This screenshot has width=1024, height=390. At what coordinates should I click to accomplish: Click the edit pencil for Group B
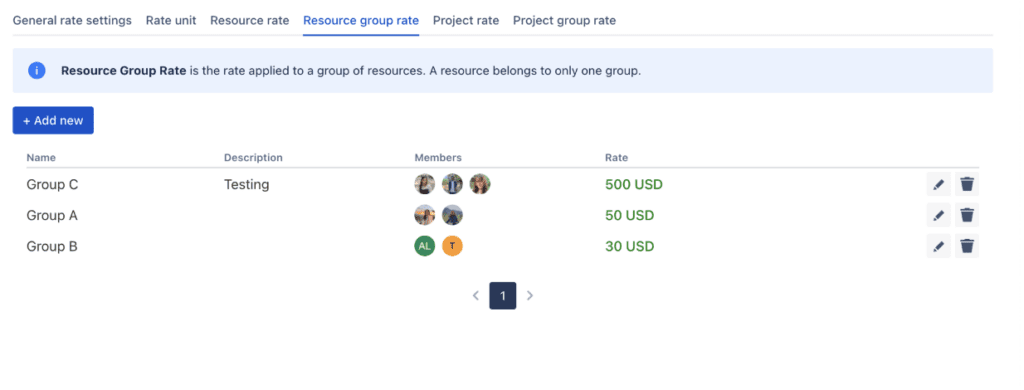coord(938,246)
